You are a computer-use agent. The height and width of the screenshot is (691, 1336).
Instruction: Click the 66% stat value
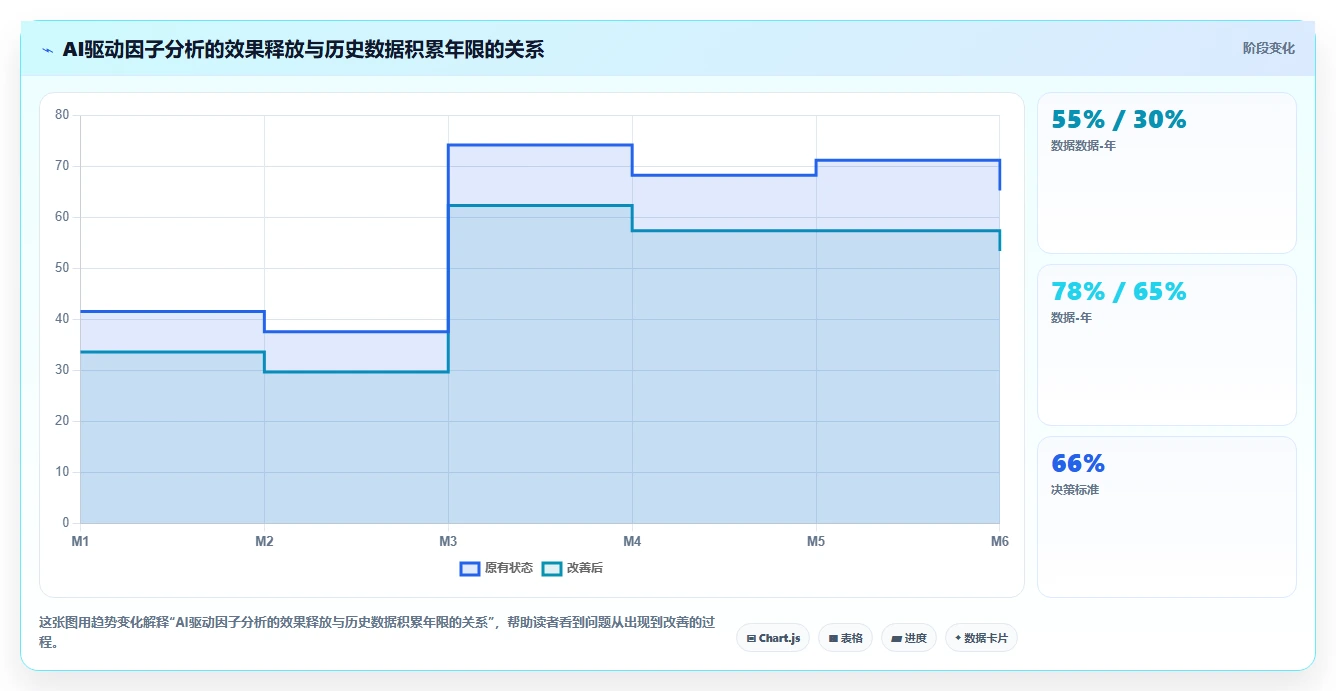point(1078,464)
